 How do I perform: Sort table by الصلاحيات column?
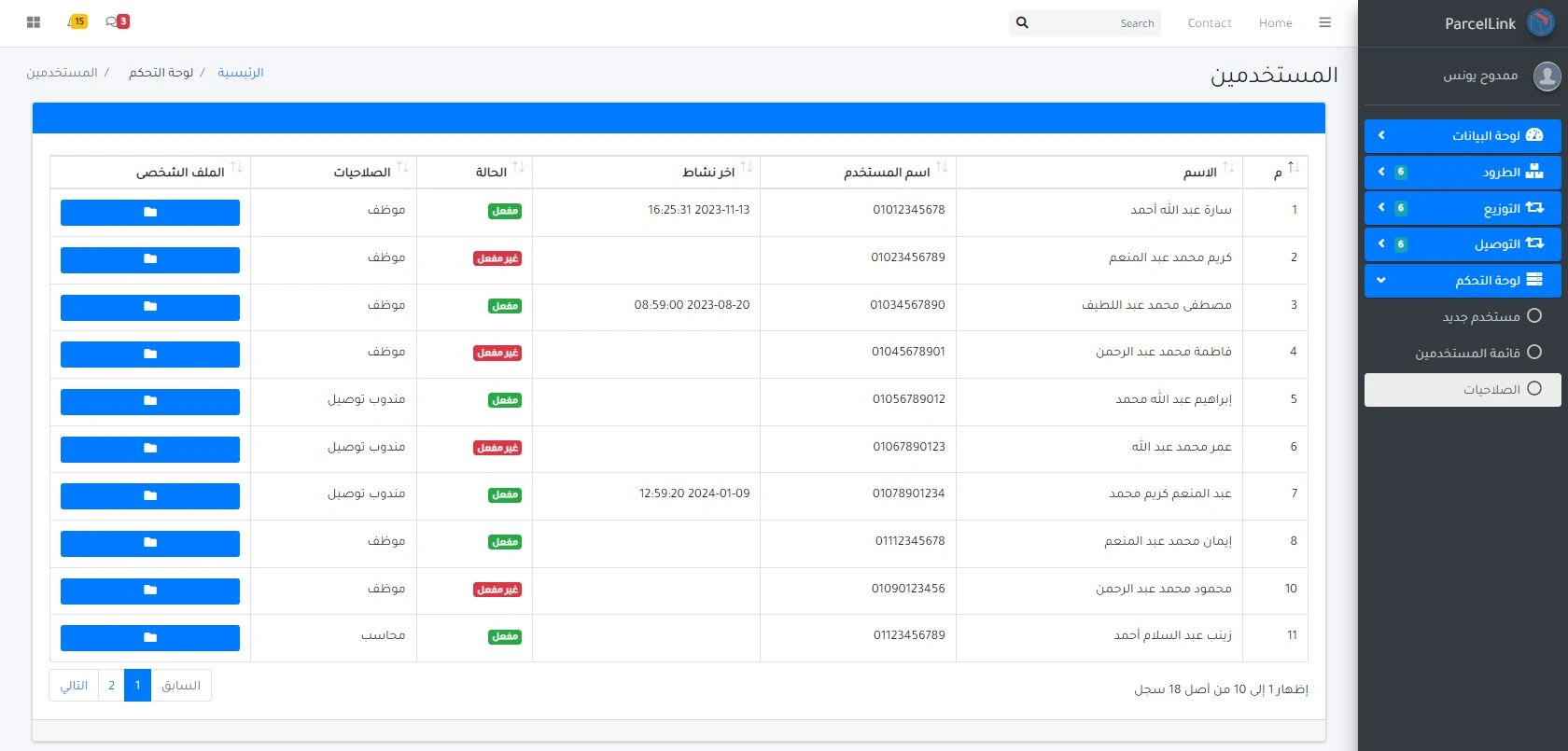point(333,173)
